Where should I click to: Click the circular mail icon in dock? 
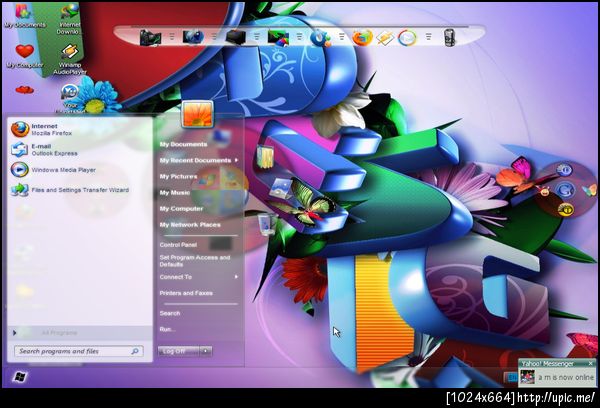tap(407, 38)
